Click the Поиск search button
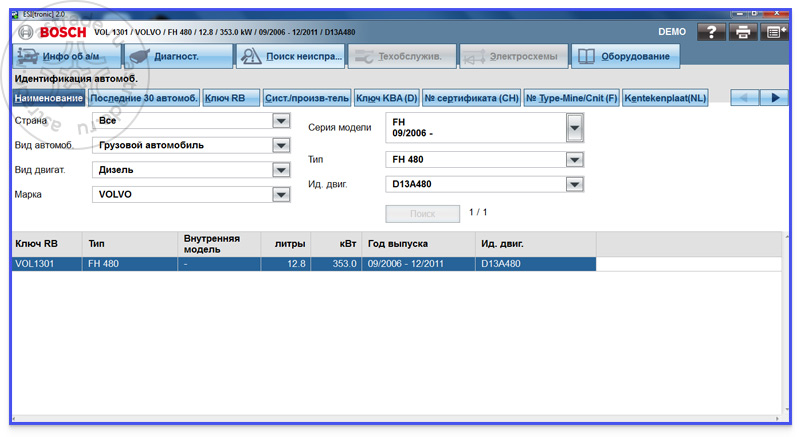 coord(422,214)
